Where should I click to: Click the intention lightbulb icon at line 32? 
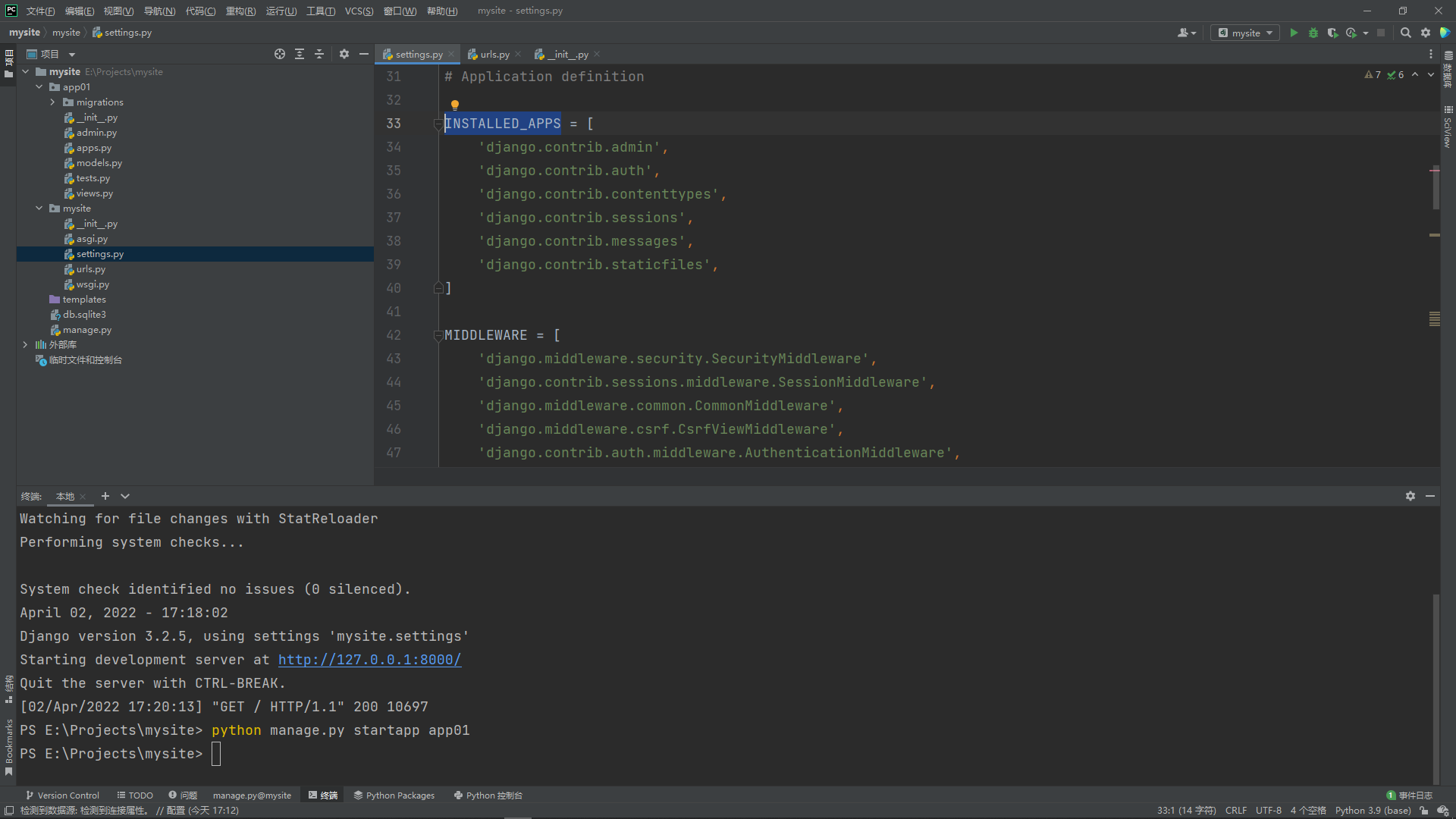[x=455, y=105]
